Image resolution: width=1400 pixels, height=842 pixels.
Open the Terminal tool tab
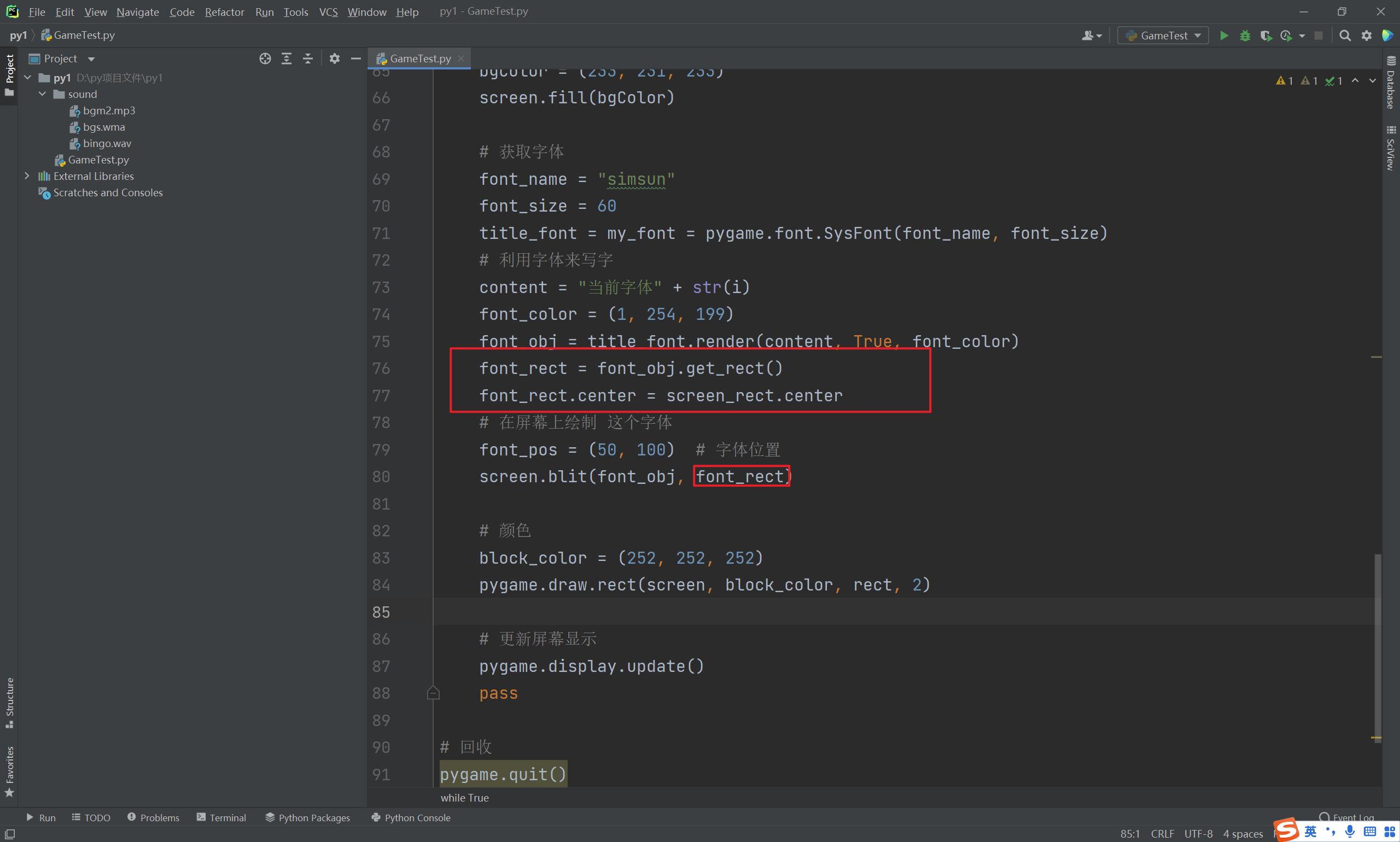point(221,817)
